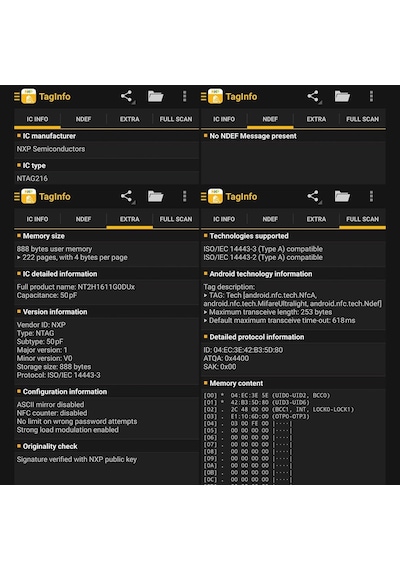The height and width of the screenshot is (570, 400).
Task: Click the 'Originality check' section header
Action: (50, 446)
